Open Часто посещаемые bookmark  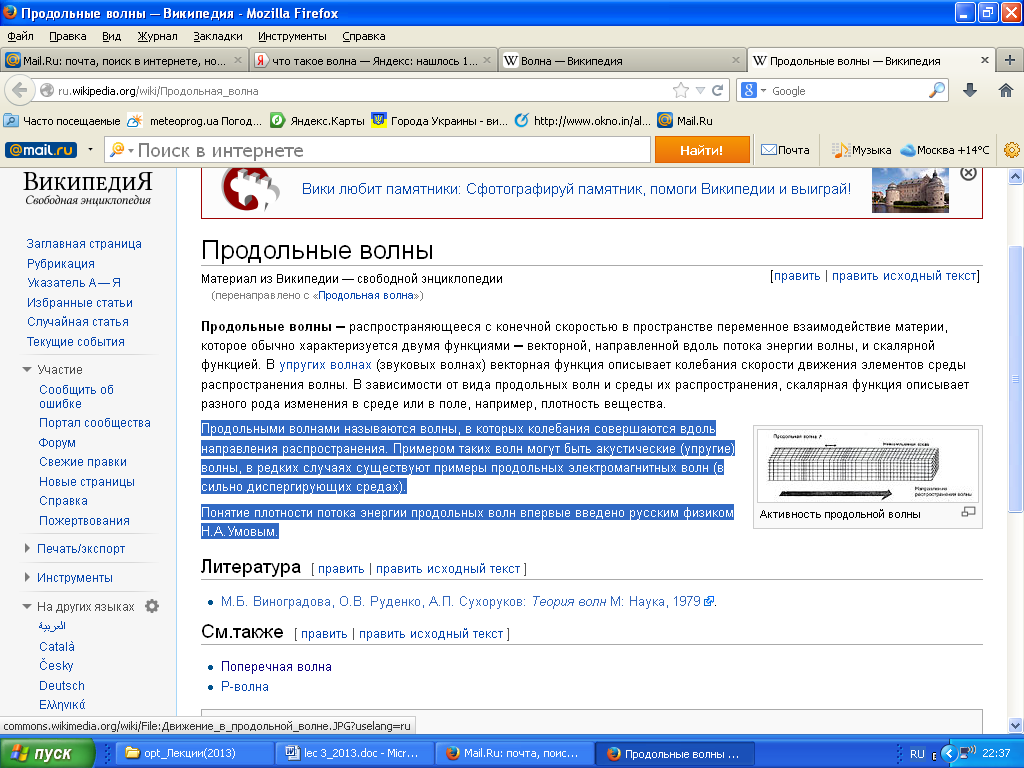[62, 121]
